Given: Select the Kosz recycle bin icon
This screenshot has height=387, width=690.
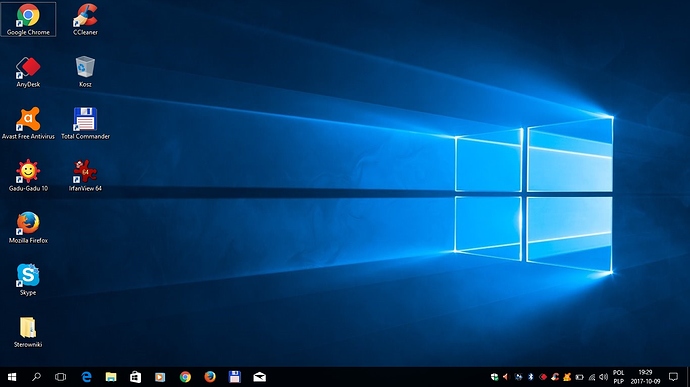Looking at the screenshot, I should pos(85,72).
